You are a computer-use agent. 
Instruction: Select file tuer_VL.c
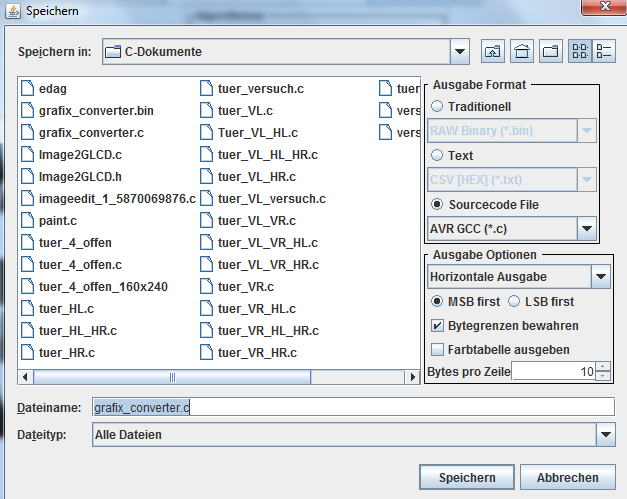tap(236, 110)
